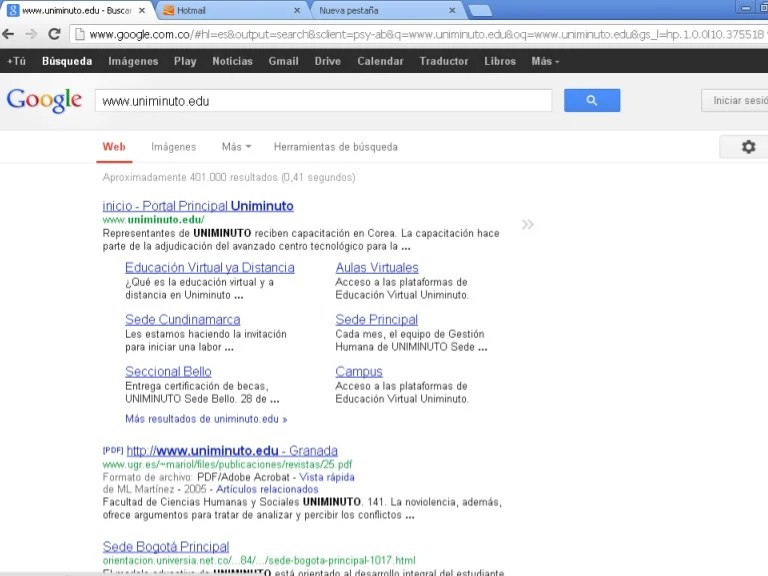Open Gmail in the Google bar
Viewport: 768px width, 576px height.
pyautogui.click(x=283, y=61)
